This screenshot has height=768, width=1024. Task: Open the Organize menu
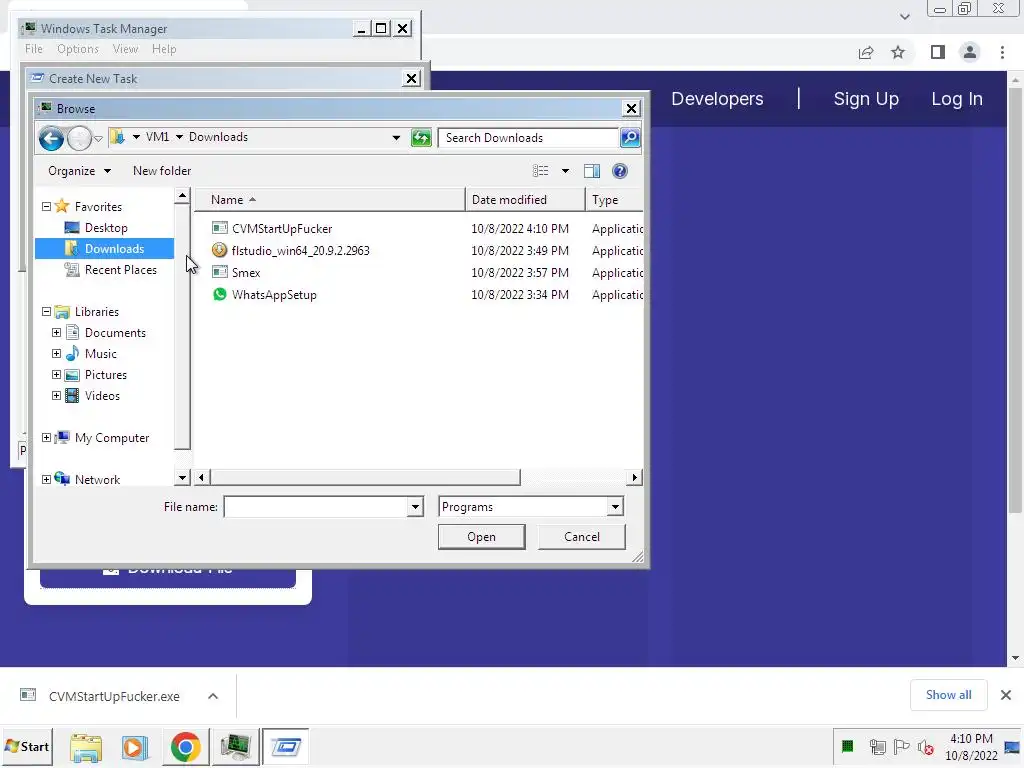point(79,171)
